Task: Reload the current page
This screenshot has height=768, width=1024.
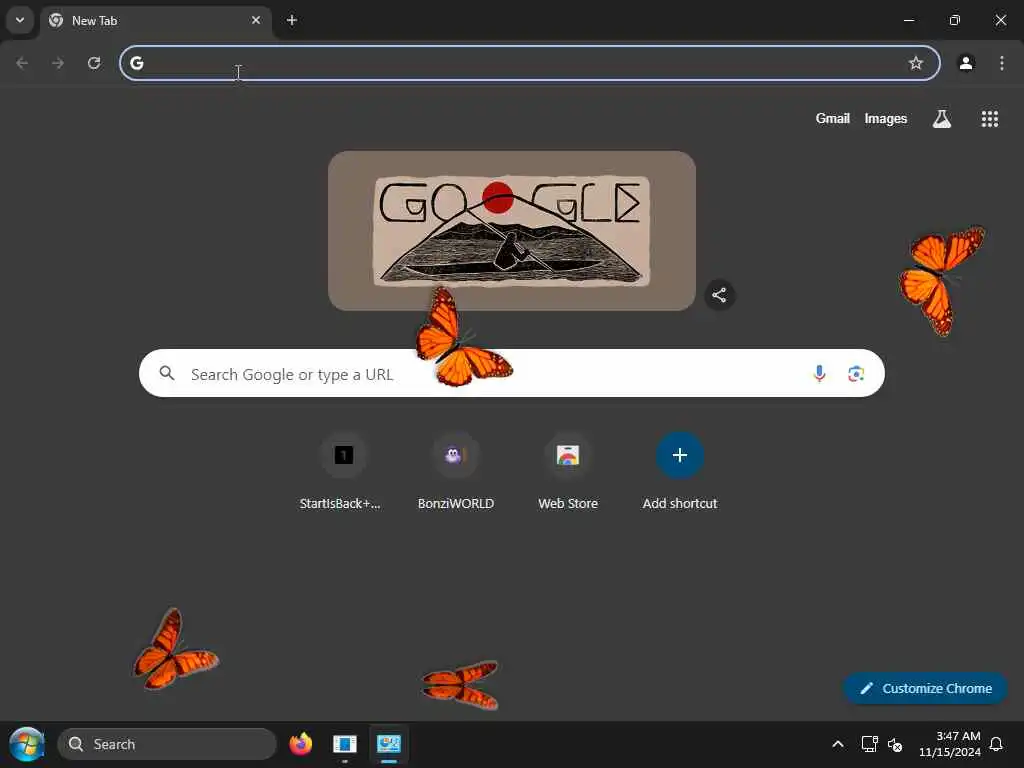Action: tap(94, 63)
